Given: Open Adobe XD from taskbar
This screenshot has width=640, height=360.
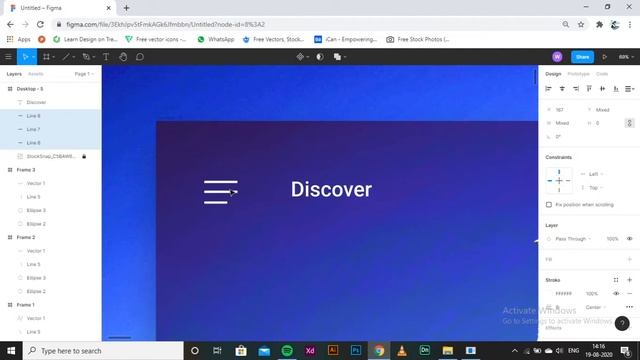Looking at the screenshot, I should click(x=310, y=350).
